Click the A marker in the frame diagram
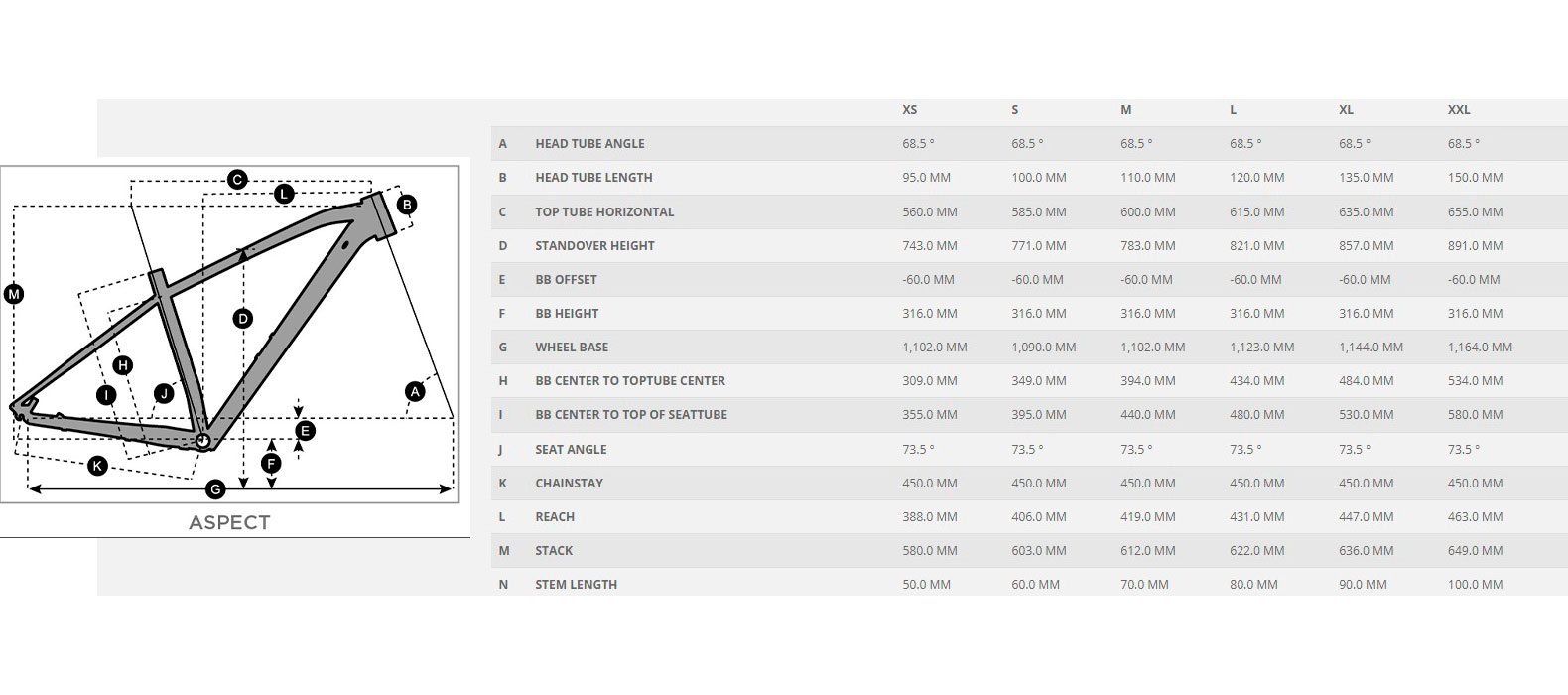The width and height of the screenshot is (1568, 695). (415, 391)
